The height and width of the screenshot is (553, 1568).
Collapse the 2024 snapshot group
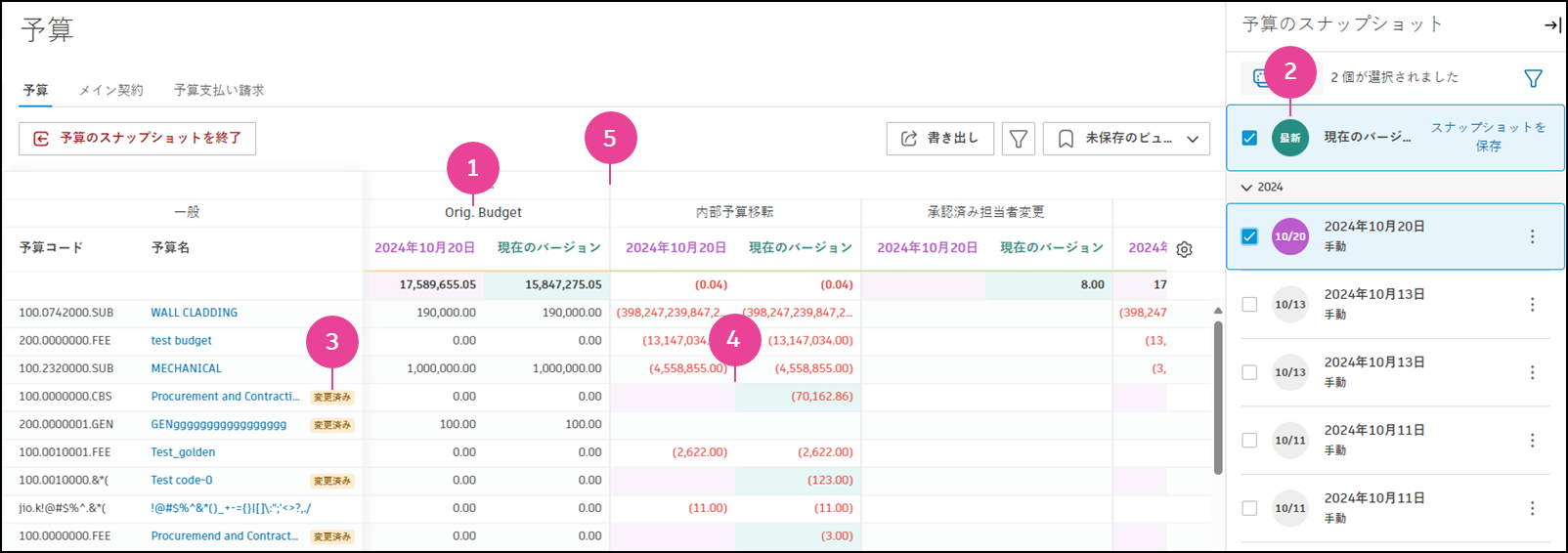coord(1246,187)
